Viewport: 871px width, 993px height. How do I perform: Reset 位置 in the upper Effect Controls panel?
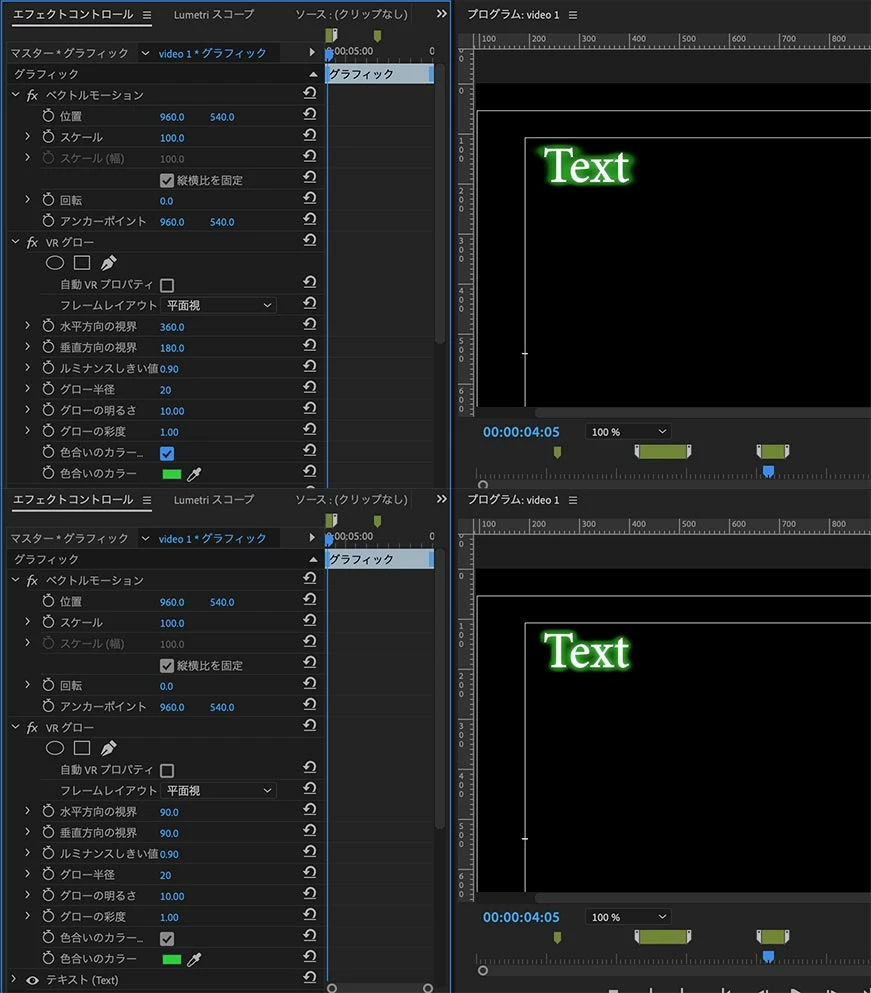click(309, 114)
